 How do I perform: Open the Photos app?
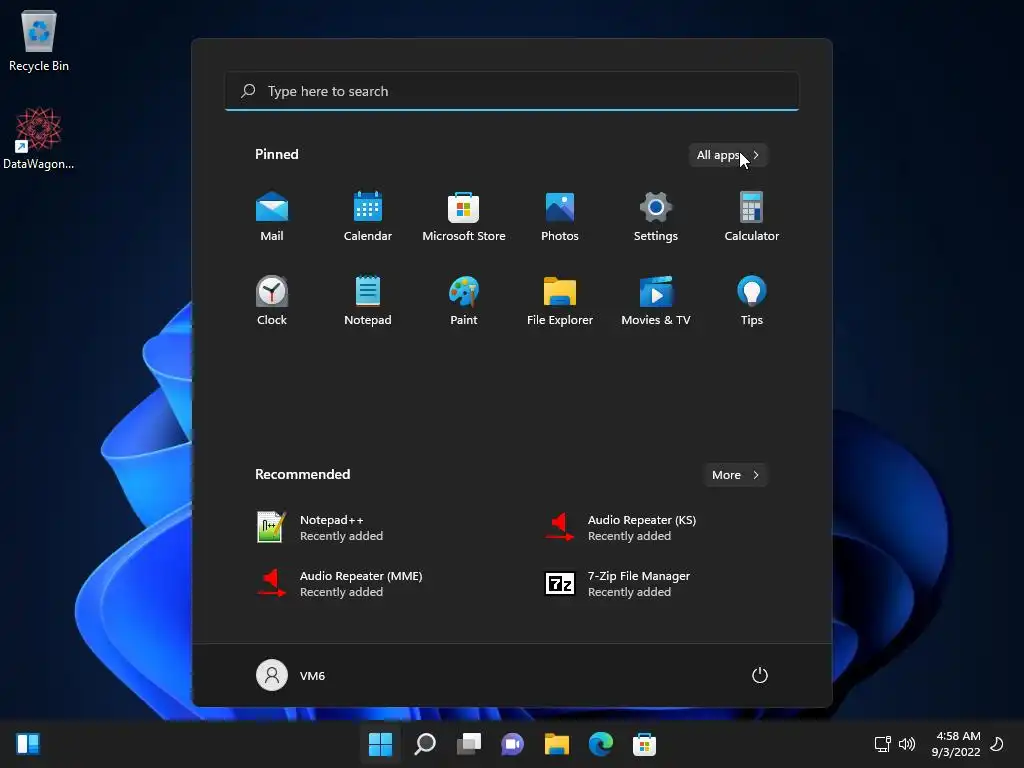point(560,217)
